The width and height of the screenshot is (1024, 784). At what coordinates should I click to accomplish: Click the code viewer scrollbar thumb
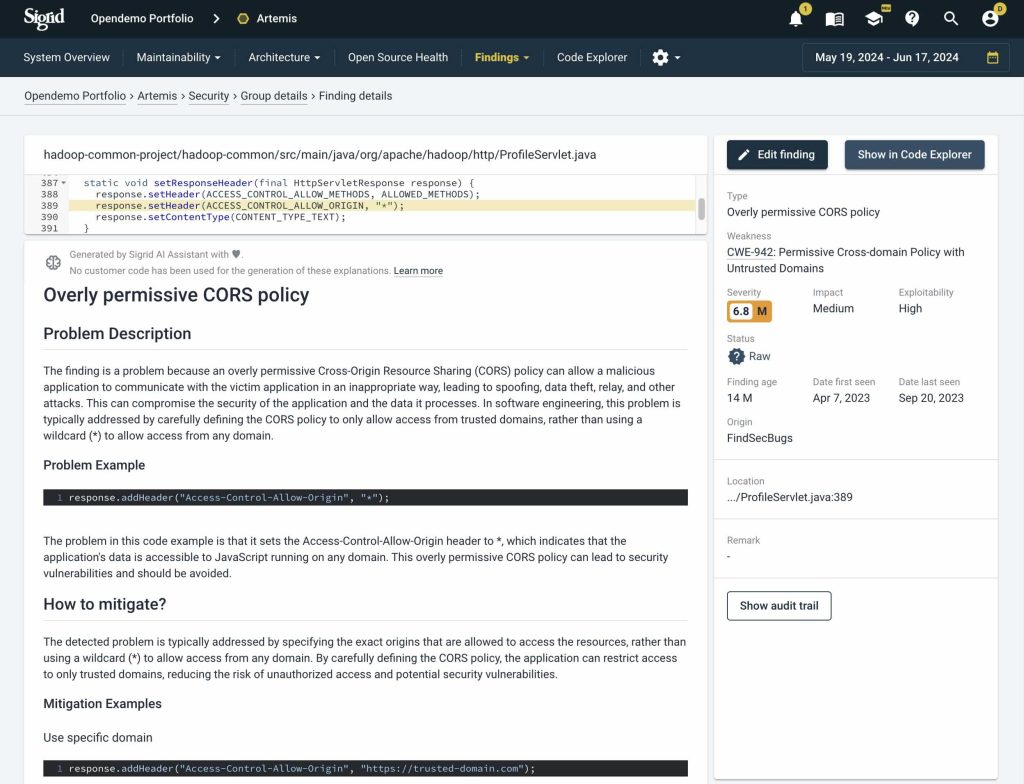[x=701, y=209]
